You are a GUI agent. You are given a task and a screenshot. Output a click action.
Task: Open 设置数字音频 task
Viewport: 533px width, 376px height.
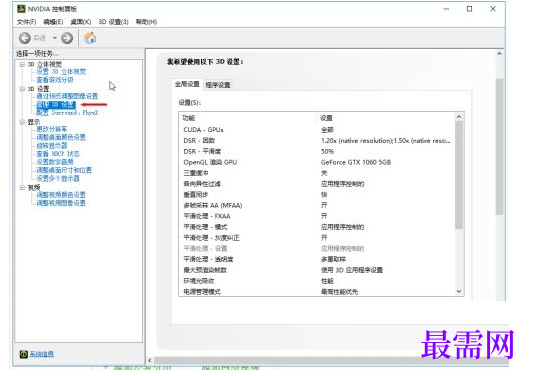[55, 162]
